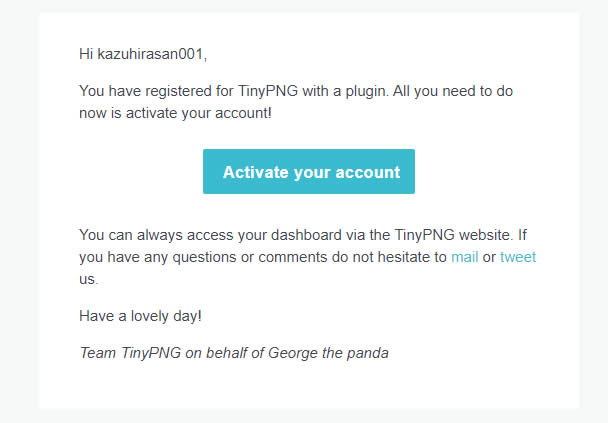
Task: Select the username kazuhirasan001 in greeting
Action: pos(150,54)
